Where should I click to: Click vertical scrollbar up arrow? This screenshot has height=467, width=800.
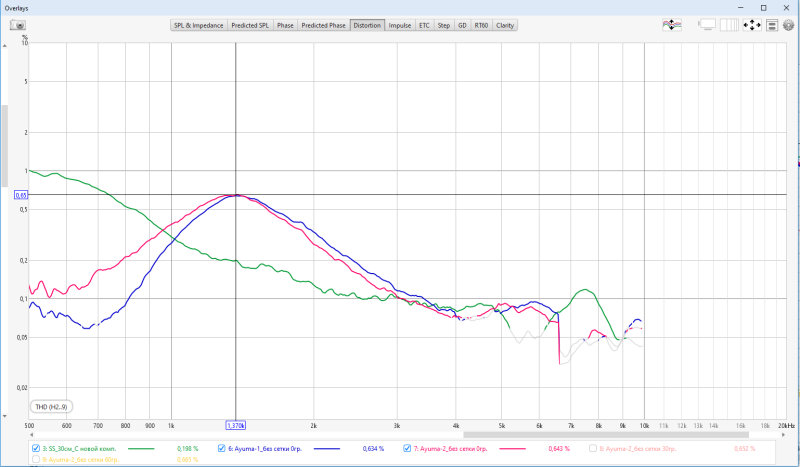(5, 46)
